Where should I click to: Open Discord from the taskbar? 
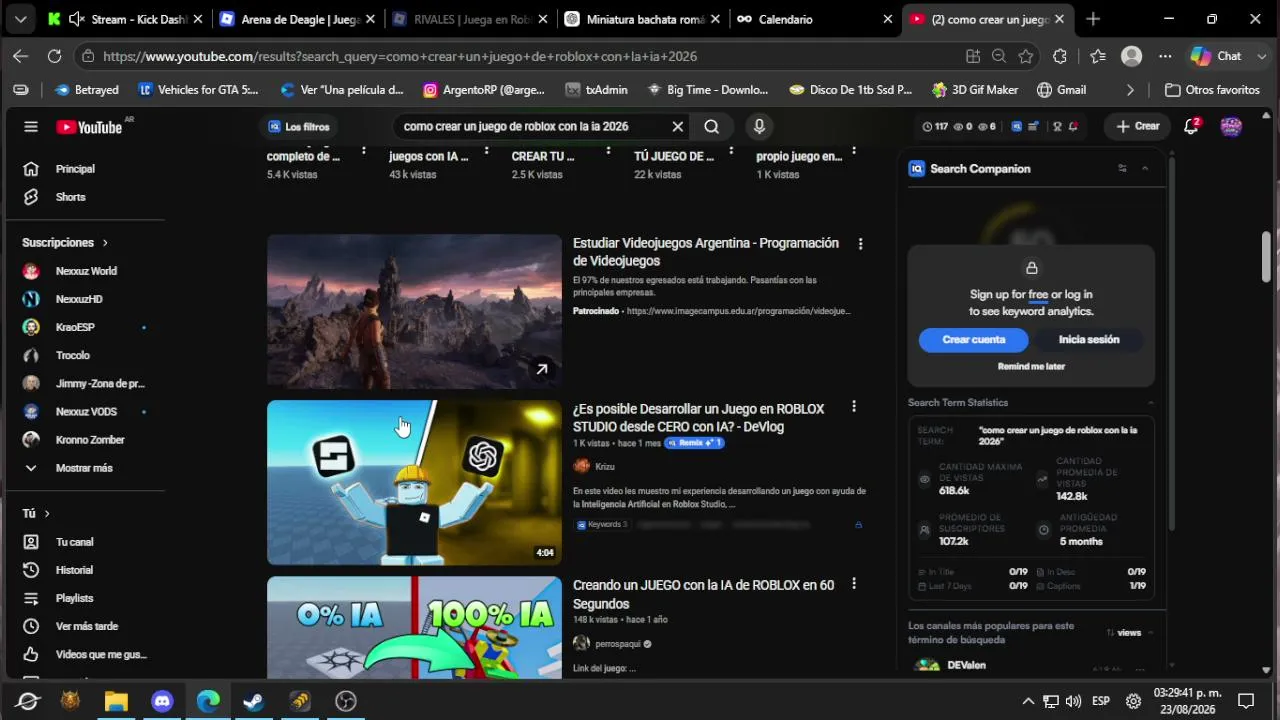tap(162, 701)
